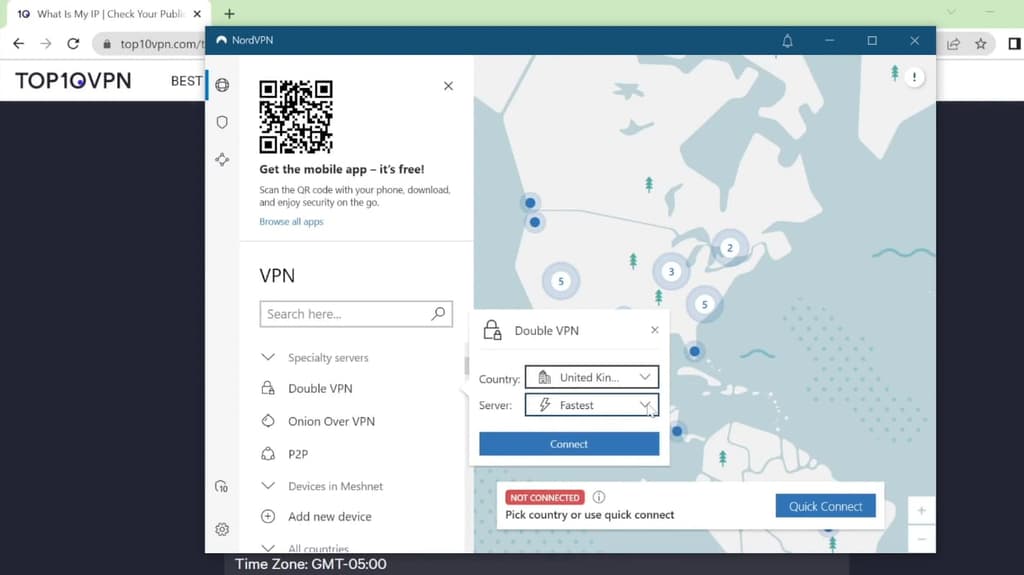This screenshot has height=575, width=1024.
Task: Maximize the NordVPN window
Action: pos(872,41)
